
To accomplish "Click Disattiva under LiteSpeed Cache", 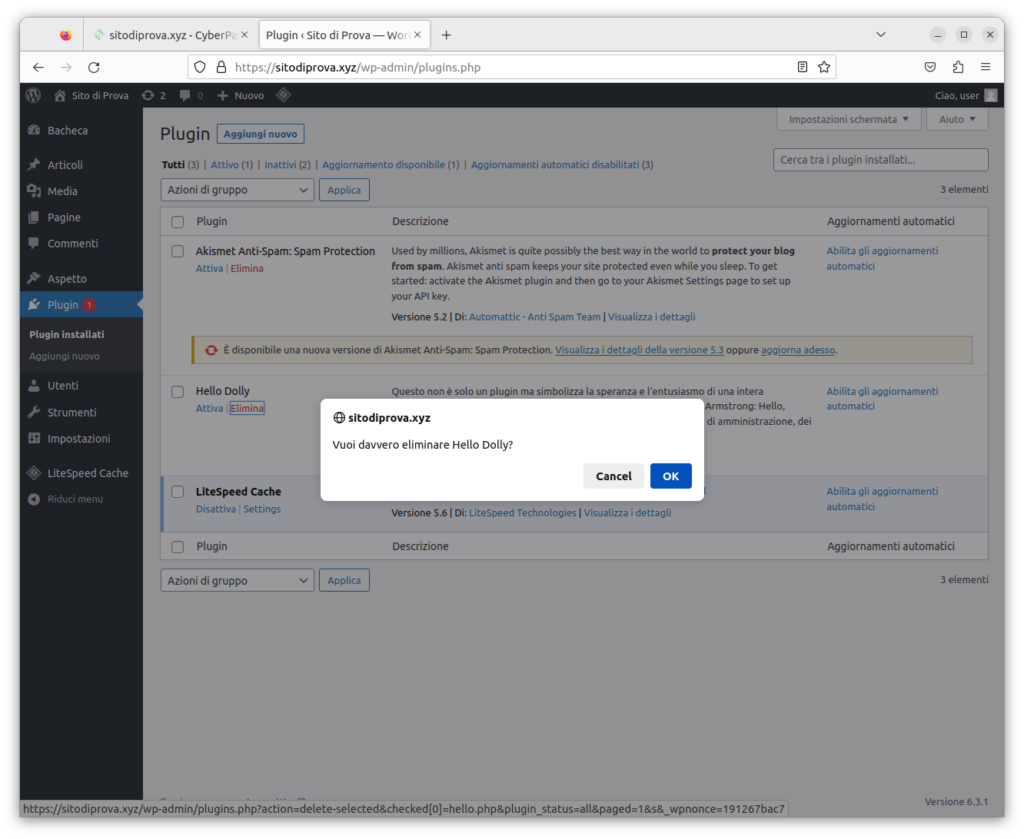I will point(216,509).
